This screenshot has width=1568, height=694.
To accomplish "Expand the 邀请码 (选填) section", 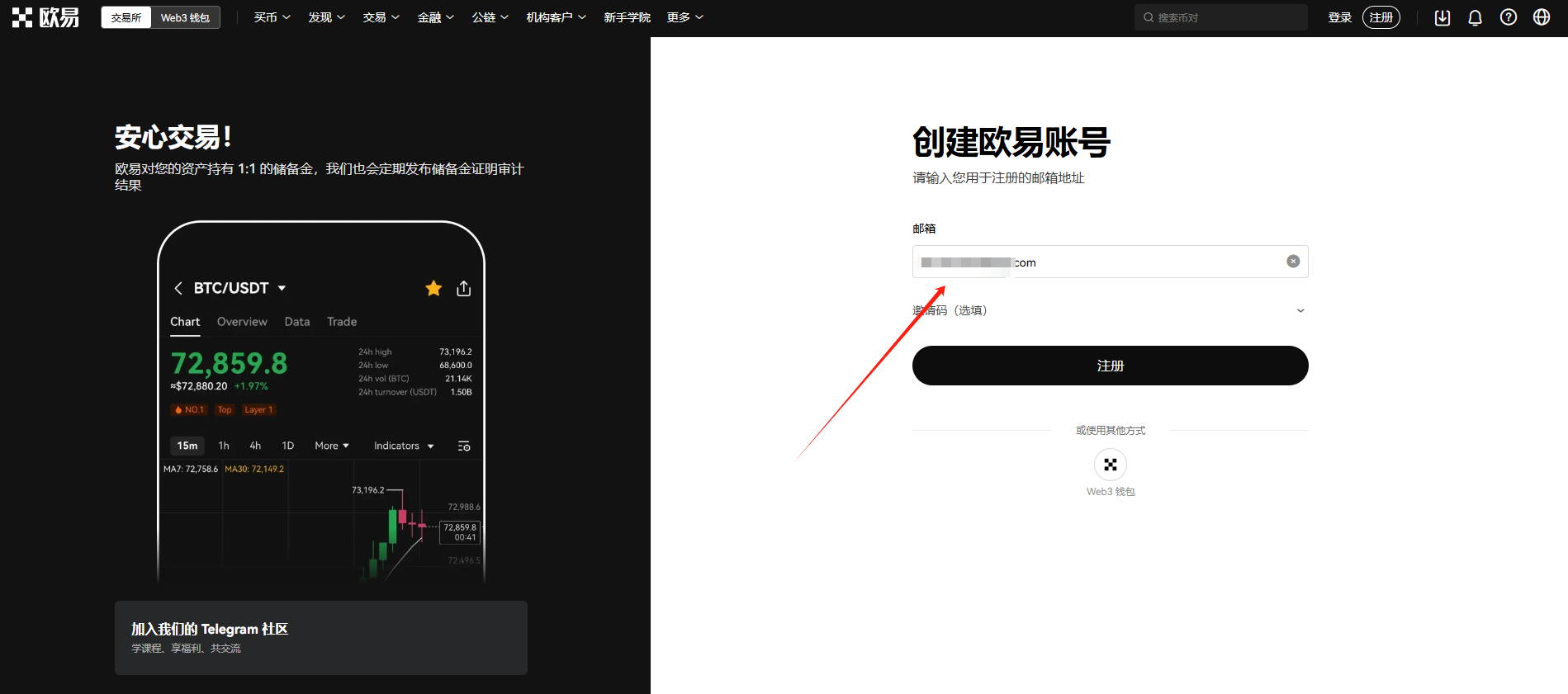I will click(1300, 311).
